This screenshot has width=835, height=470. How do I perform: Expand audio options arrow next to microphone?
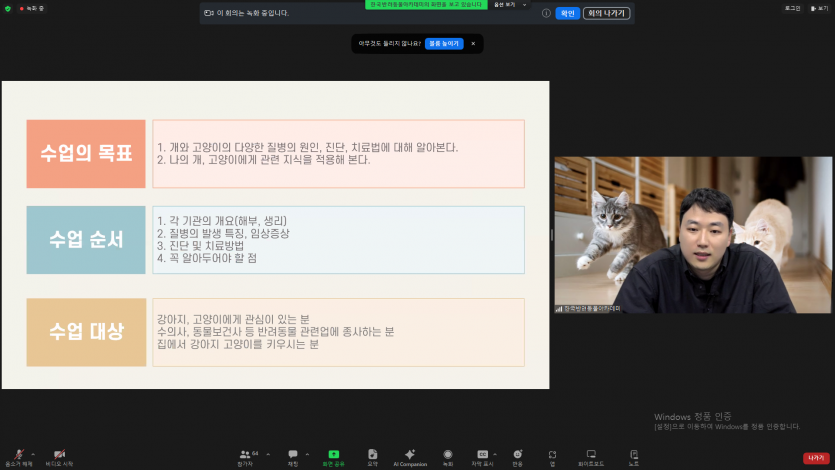33,454
